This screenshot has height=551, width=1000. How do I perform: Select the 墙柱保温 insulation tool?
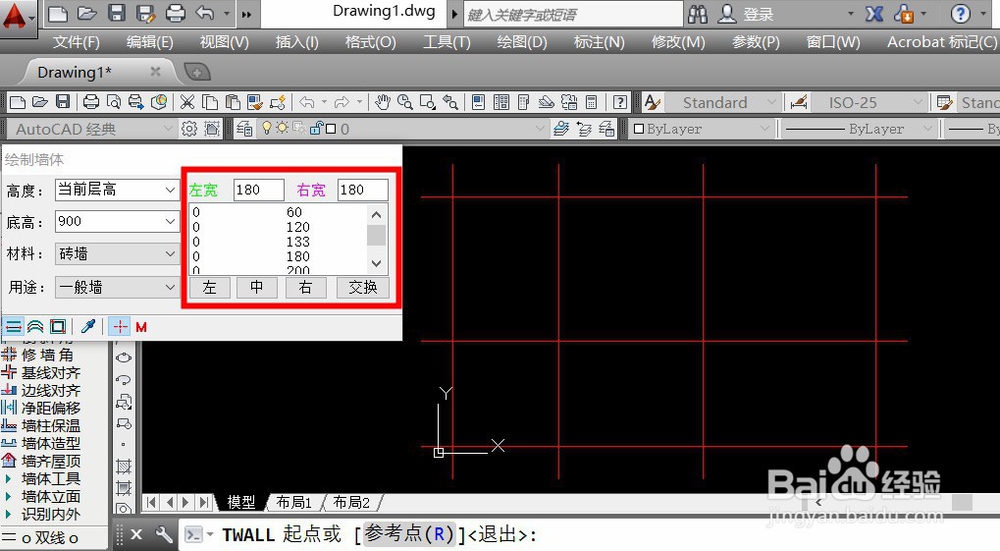(x=42, y=425)
